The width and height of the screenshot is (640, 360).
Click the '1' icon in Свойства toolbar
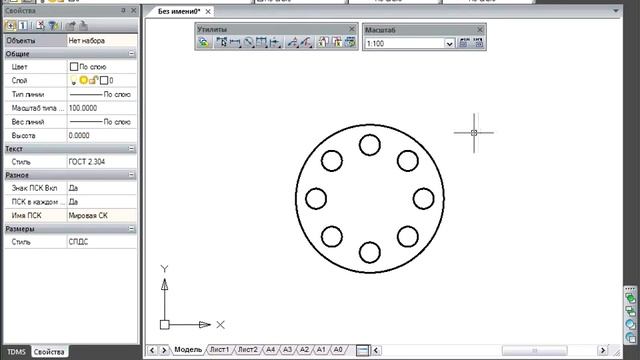[23, 26]
